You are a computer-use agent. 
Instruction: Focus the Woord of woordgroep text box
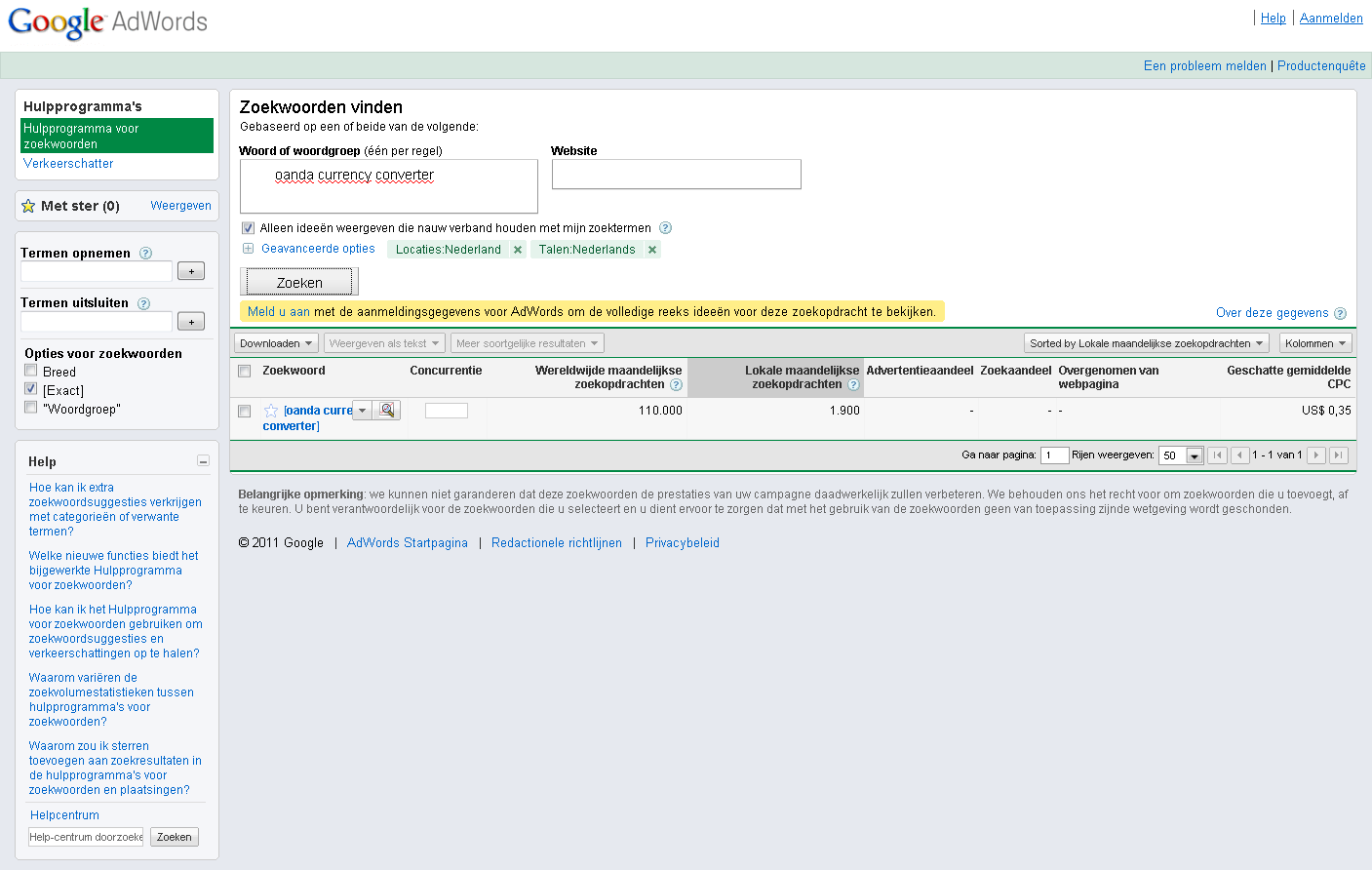(x=389, y=186)
